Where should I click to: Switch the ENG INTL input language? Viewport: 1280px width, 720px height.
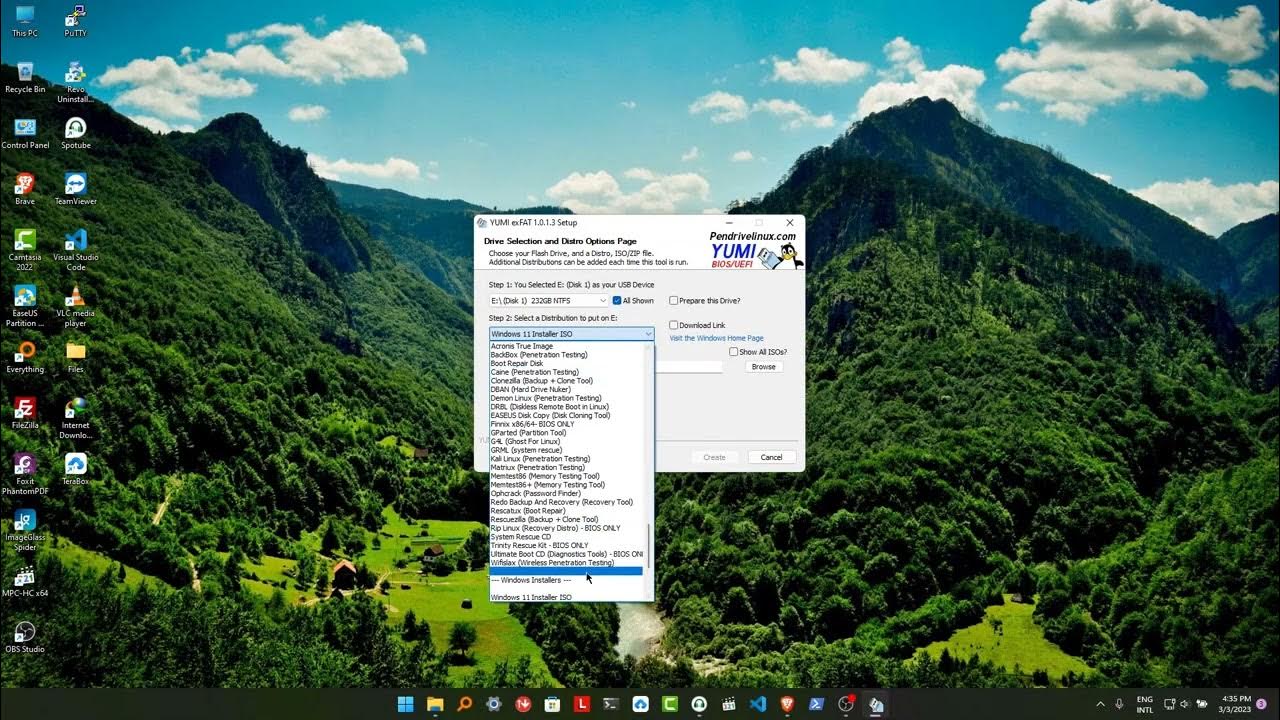1145,704
